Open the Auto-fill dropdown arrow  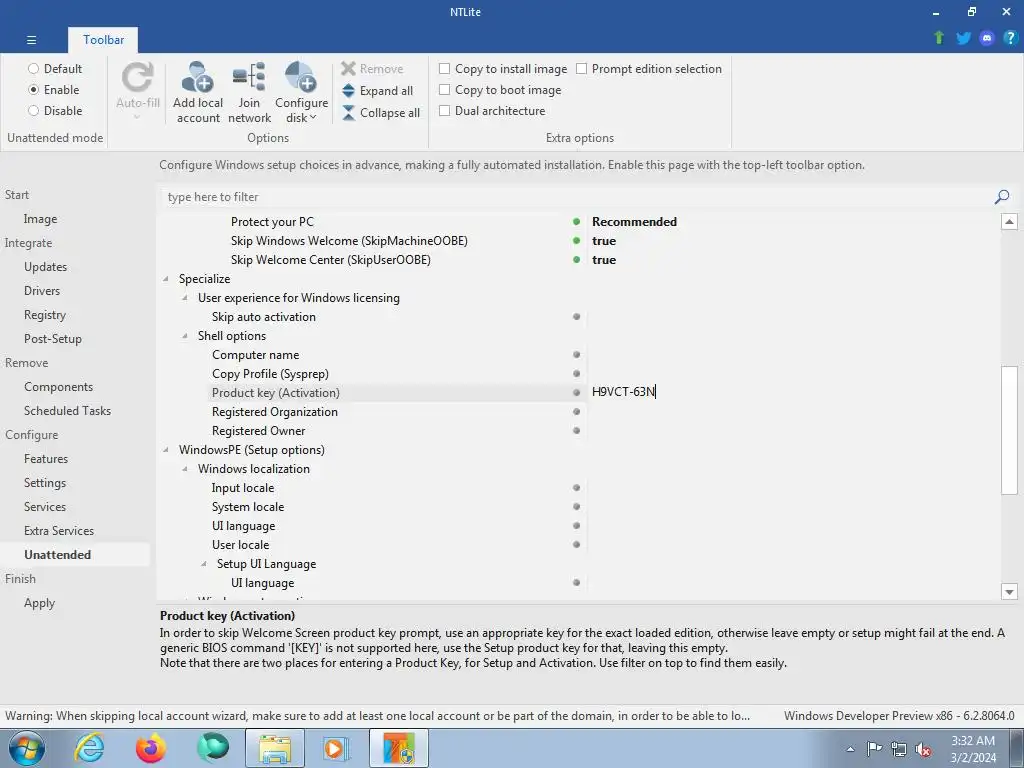(x=137, y=118)
